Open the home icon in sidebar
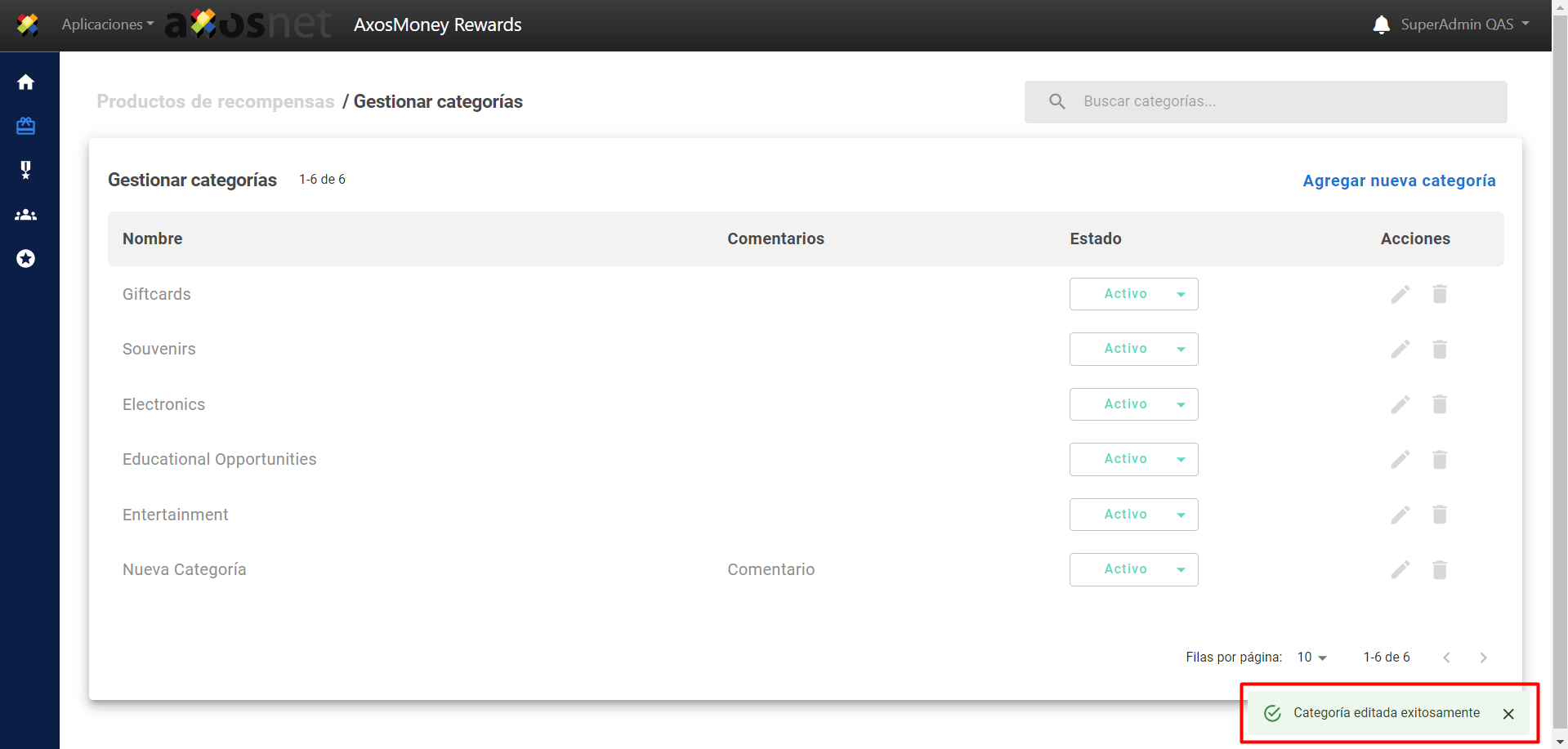 coord(26,82)
